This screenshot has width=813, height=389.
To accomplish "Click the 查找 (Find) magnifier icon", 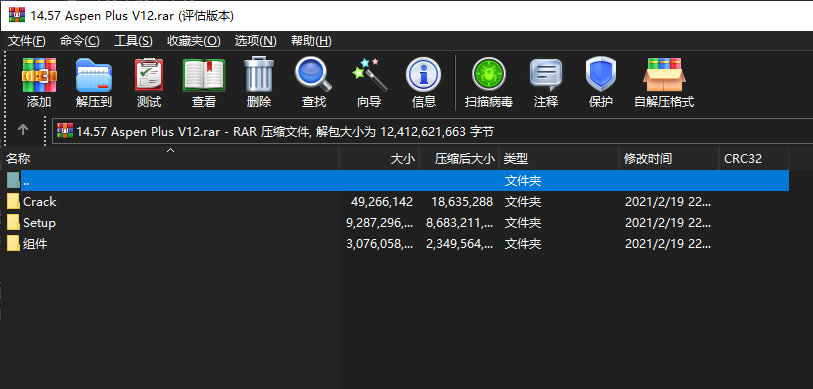I will 314,74.
